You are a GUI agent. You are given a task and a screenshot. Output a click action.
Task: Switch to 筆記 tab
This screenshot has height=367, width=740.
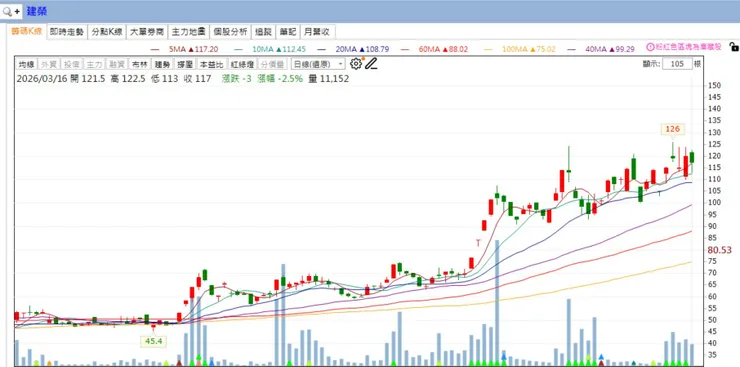(x=288, y=32)
